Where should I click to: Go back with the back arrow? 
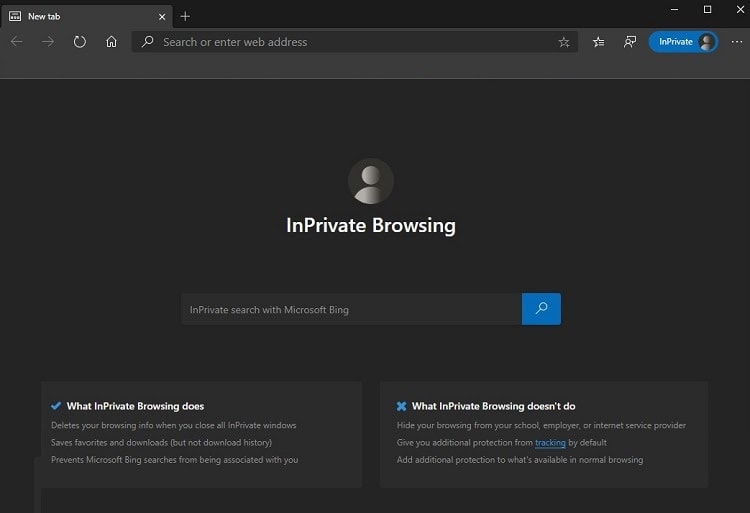[17, 42]
